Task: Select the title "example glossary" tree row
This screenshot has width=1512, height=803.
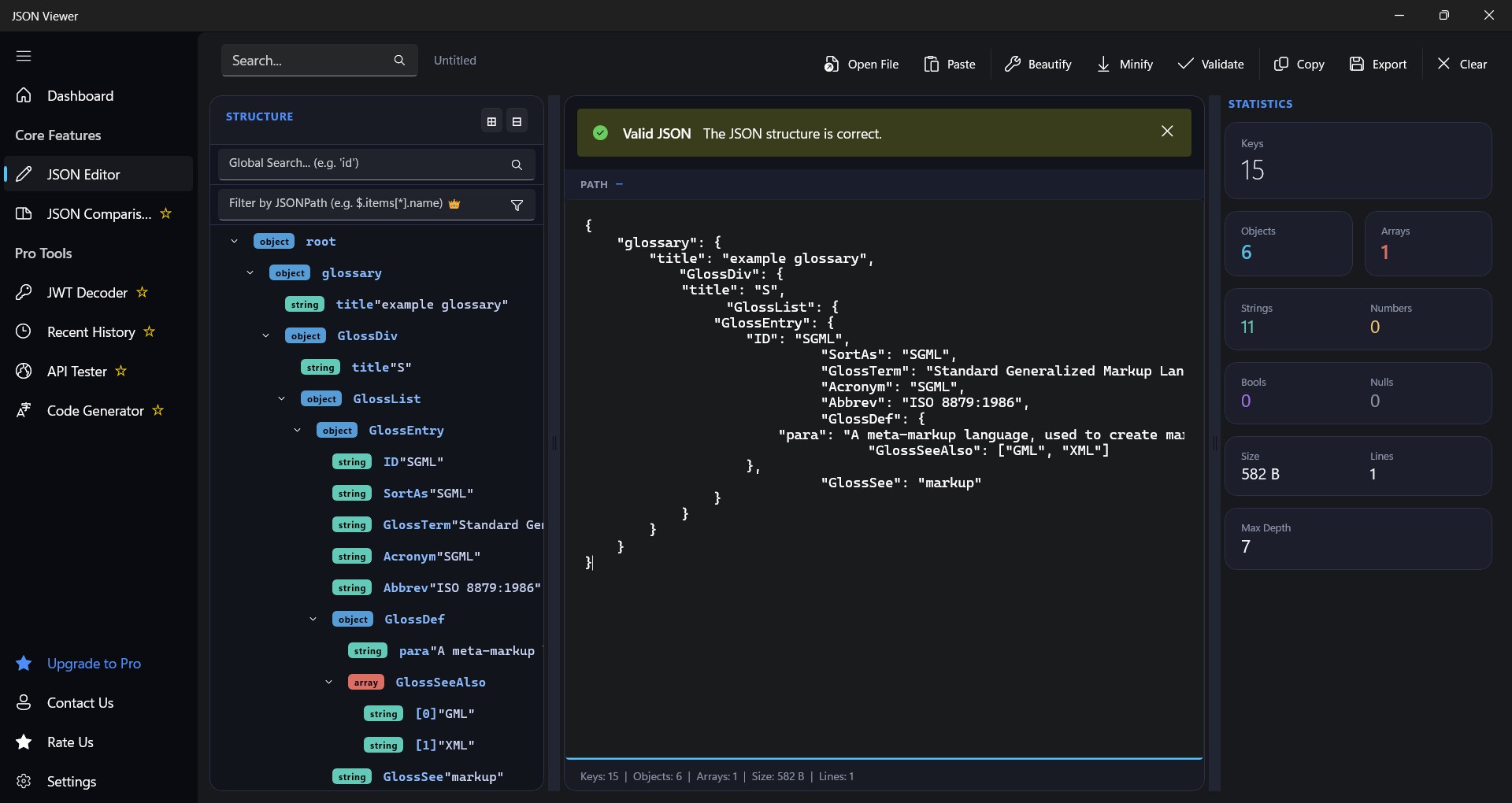Action: click(x=397, y=304)
